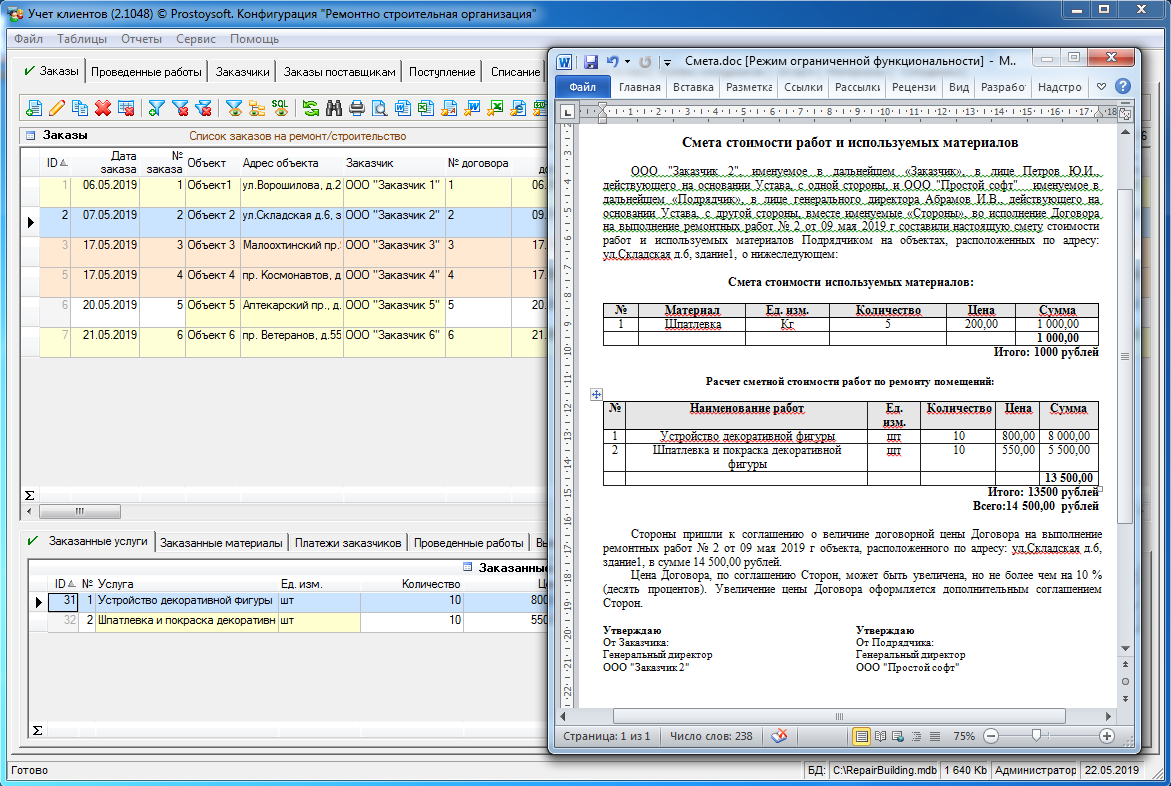Click the pencil edit record icon

57,107
